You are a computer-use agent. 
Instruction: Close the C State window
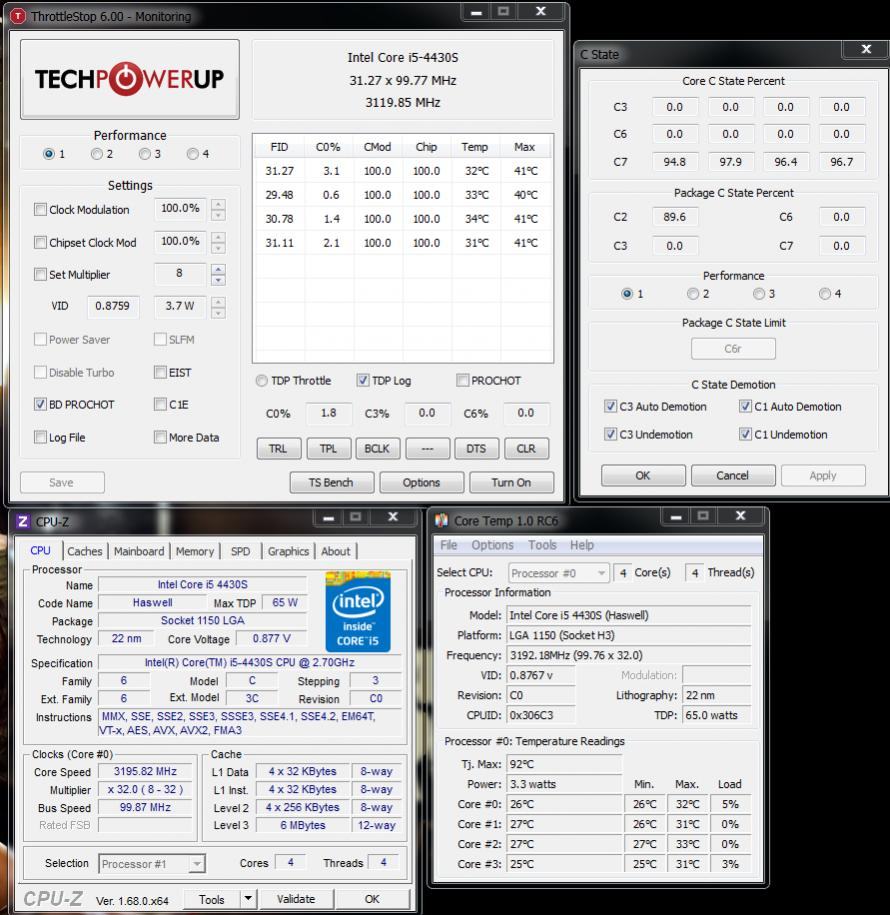tap(866, 50)
